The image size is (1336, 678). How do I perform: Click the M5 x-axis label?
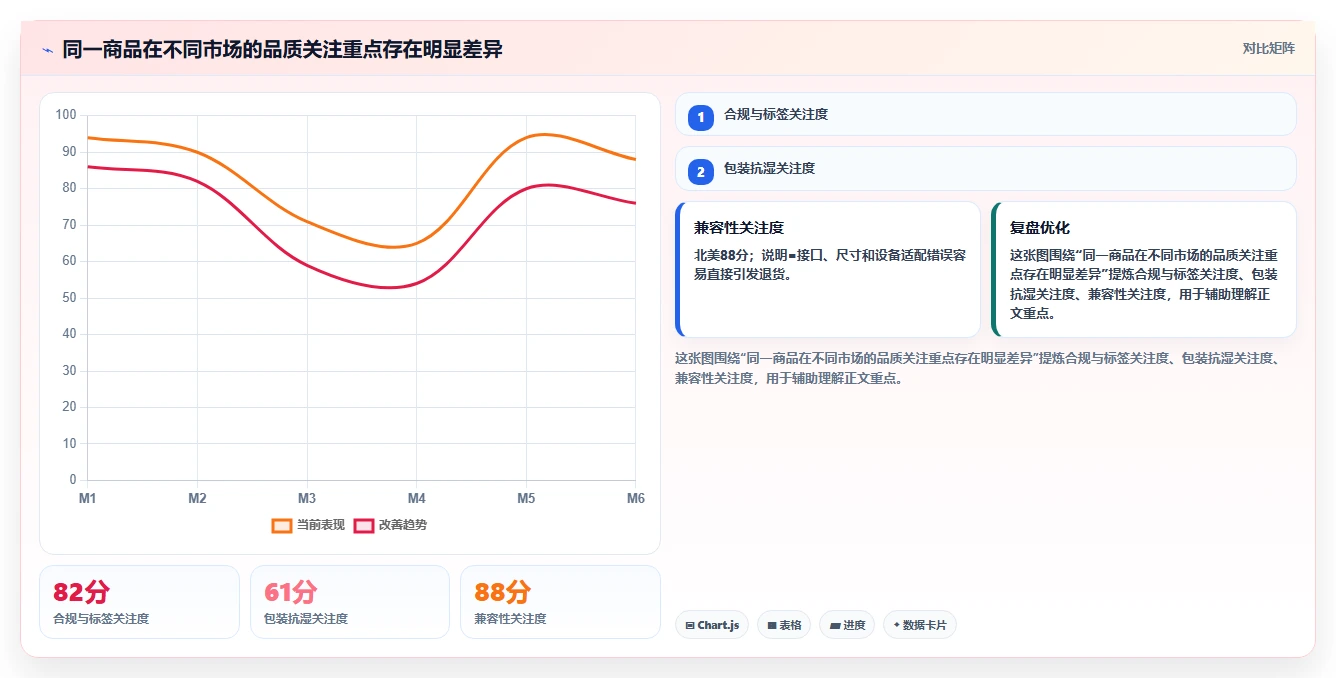coord(526,498)
